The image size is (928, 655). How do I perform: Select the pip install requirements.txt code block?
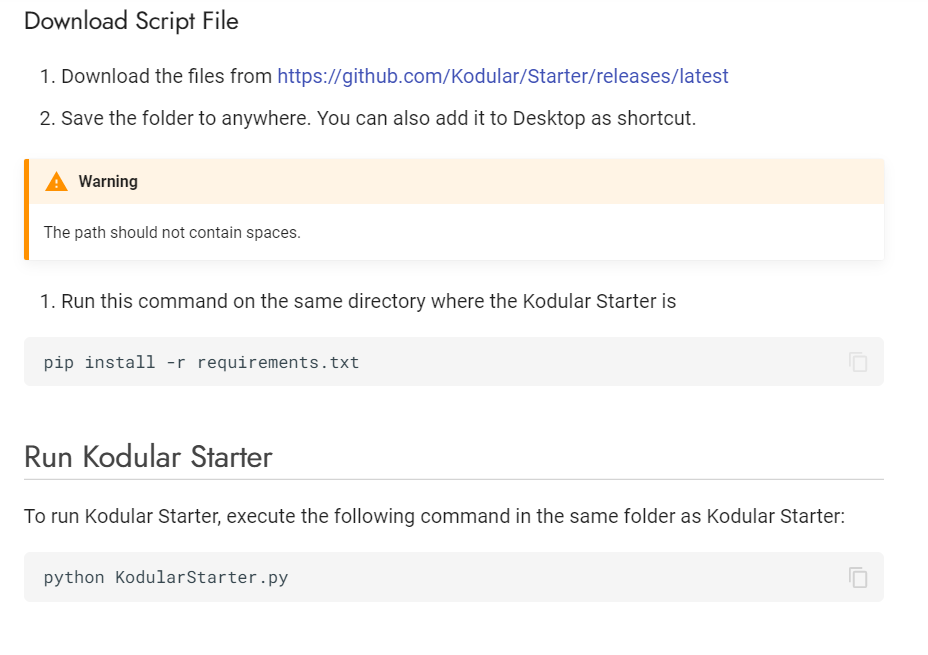[x=200, y=362]
